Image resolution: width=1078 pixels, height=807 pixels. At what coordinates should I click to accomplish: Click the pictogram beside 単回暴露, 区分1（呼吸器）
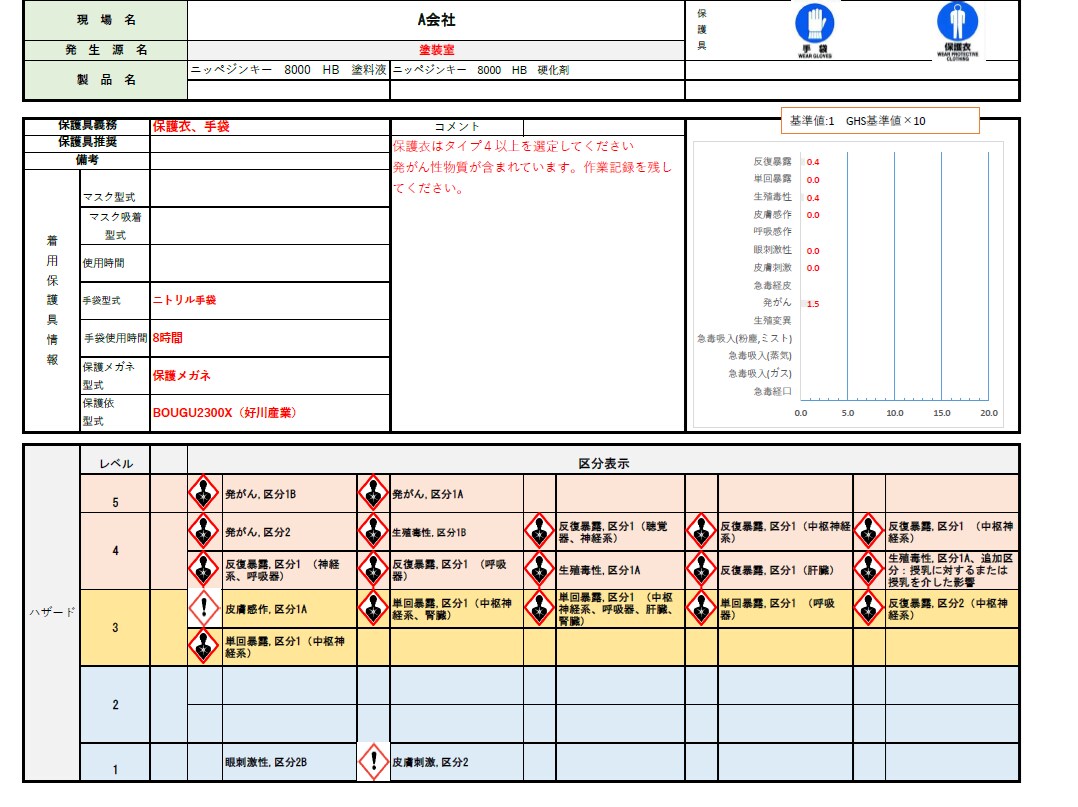(x=702, y=608)
